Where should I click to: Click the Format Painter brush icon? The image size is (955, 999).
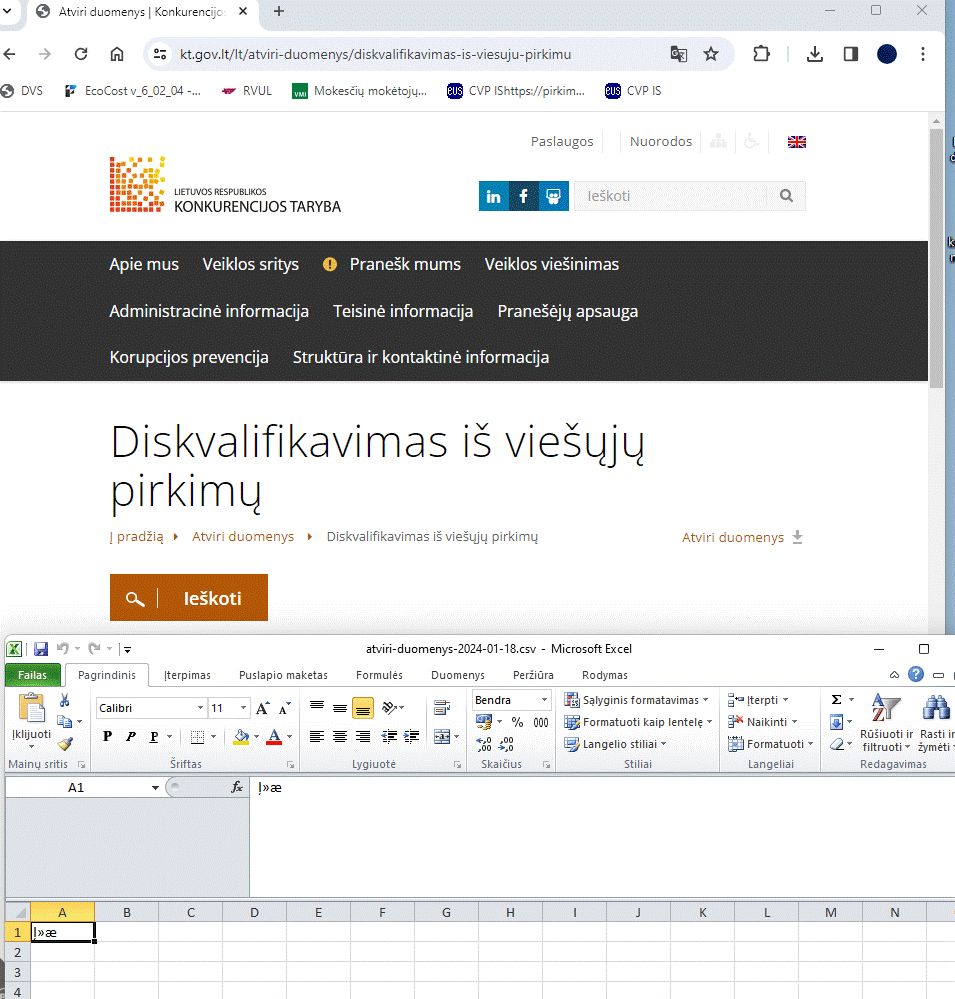point(65,743)
